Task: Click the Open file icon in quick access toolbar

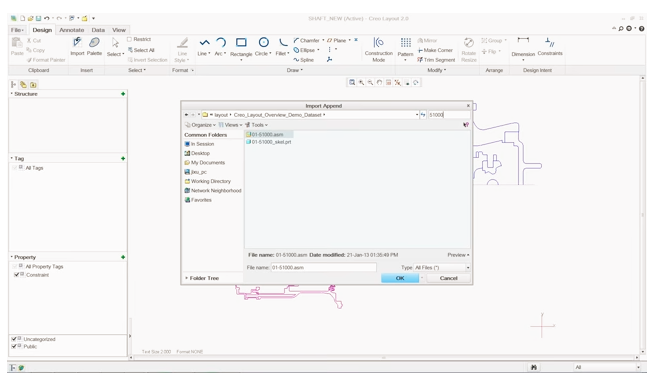Action: point(30,18)
